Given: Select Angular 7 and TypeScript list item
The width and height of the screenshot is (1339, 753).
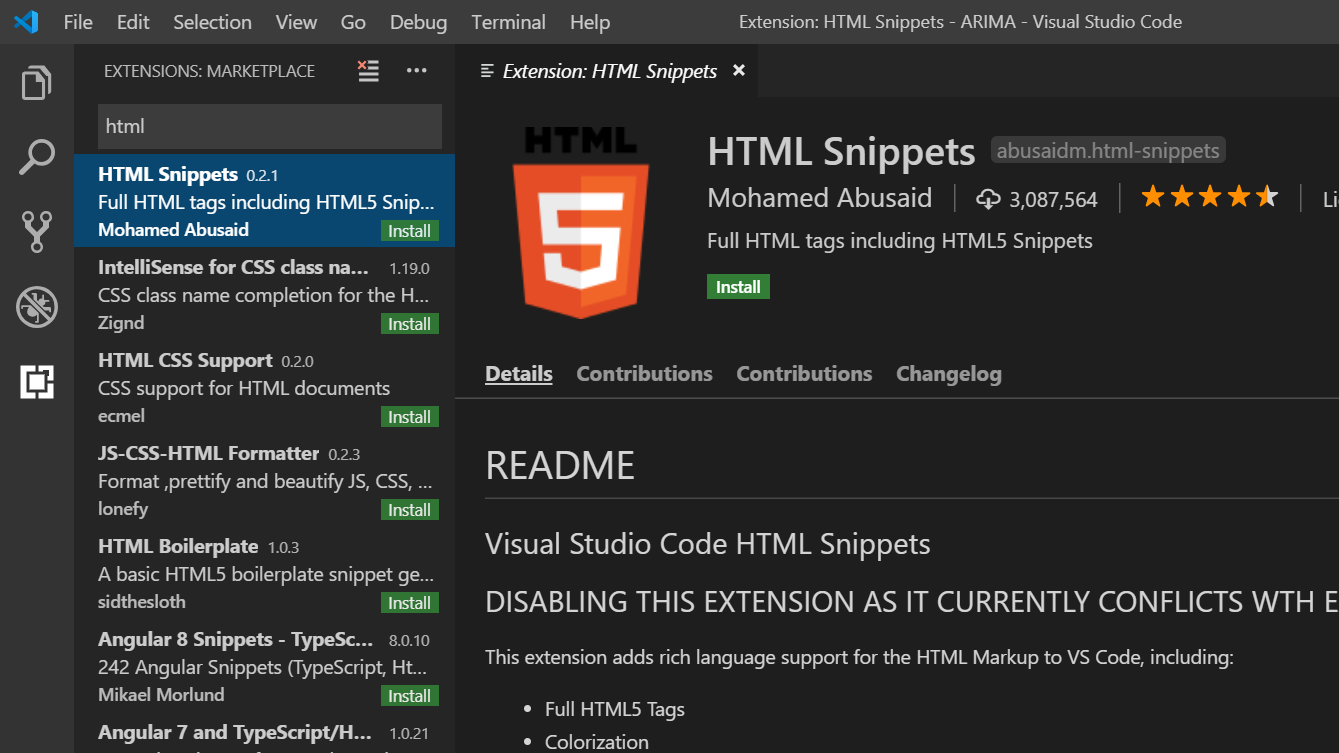Looking at the screenshot, I should coord(264,733).
